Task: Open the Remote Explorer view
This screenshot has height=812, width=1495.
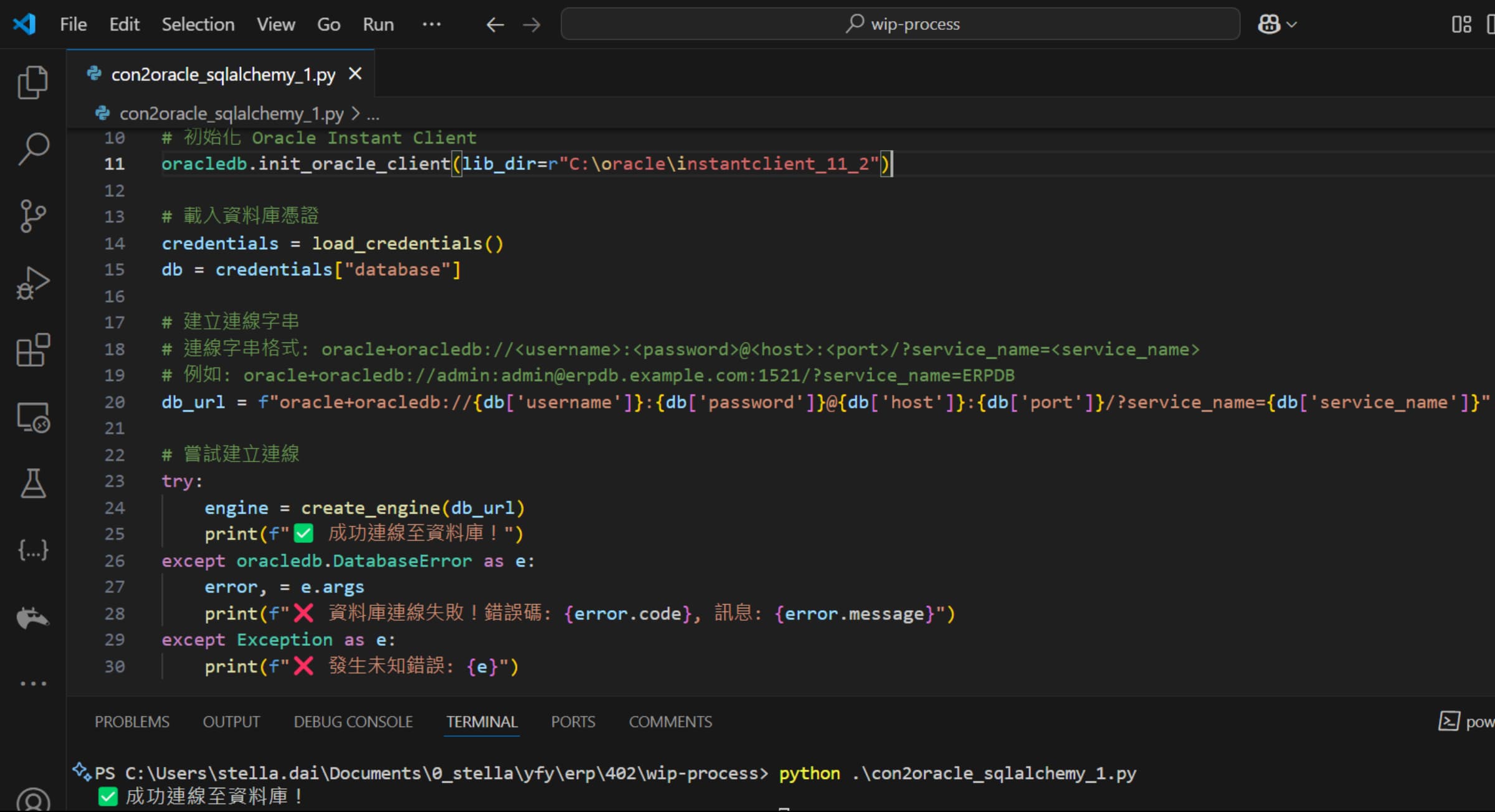Action: (x=33, y=417)
